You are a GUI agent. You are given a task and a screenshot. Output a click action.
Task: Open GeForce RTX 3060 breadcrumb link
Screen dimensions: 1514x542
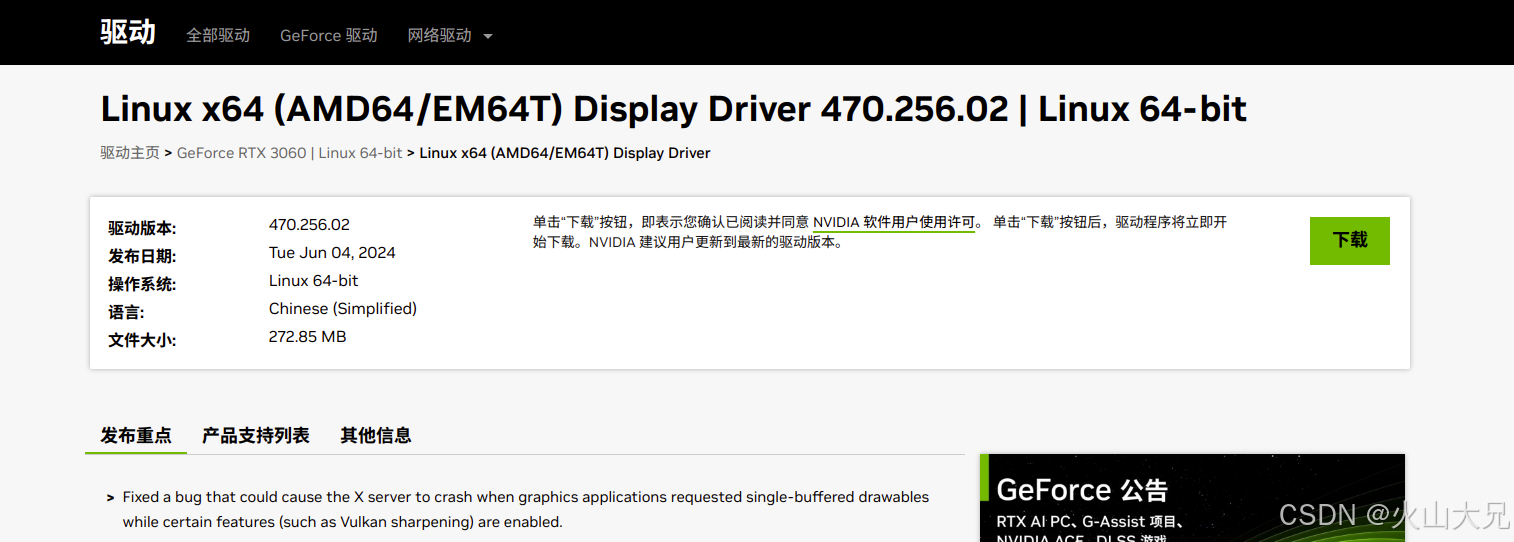(x=289, y=153)
